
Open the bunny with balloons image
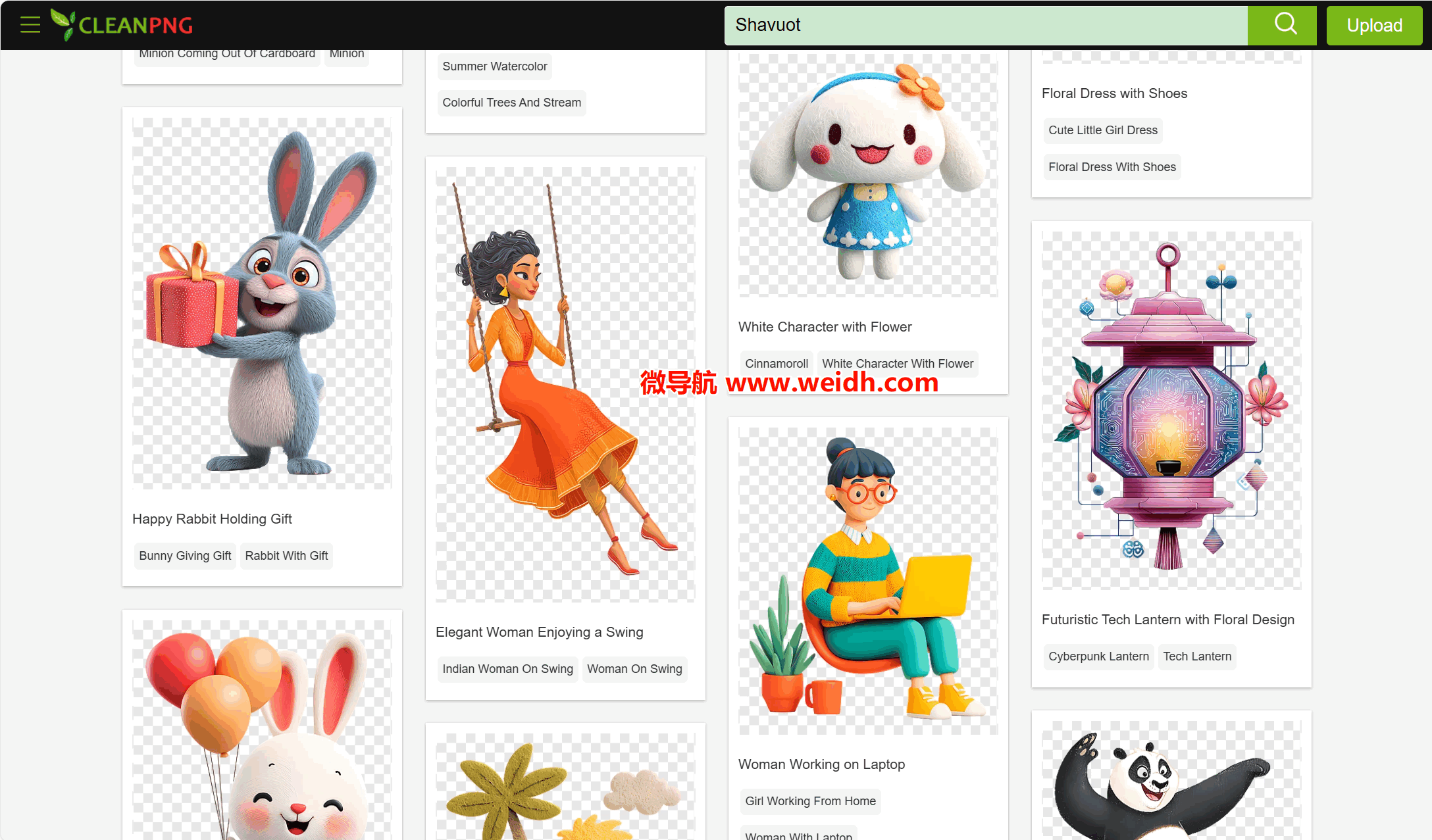click(262, 730)
